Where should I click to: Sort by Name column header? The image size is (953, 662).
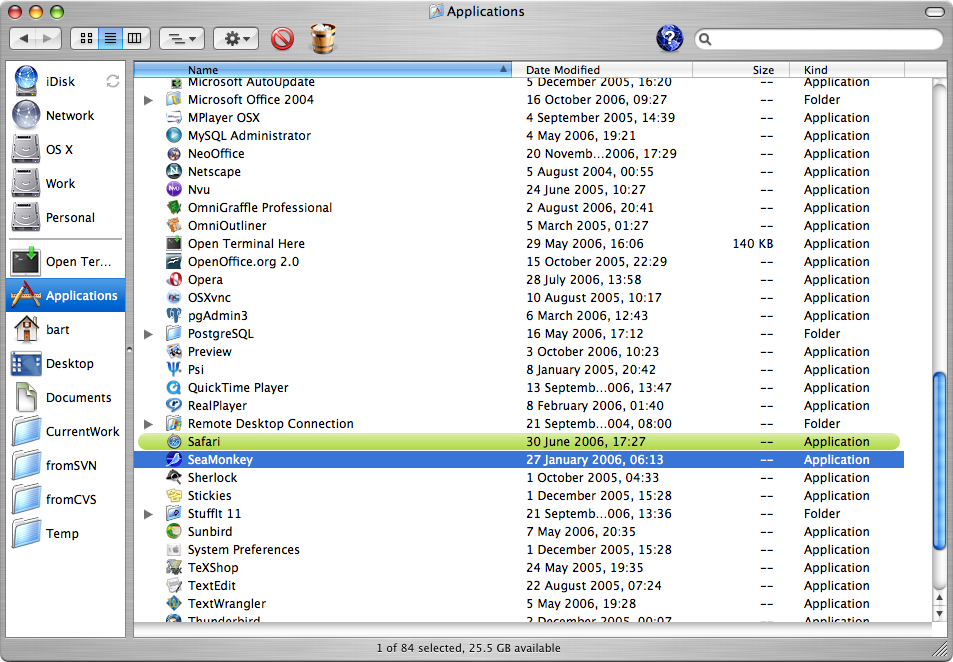[323, 69]
